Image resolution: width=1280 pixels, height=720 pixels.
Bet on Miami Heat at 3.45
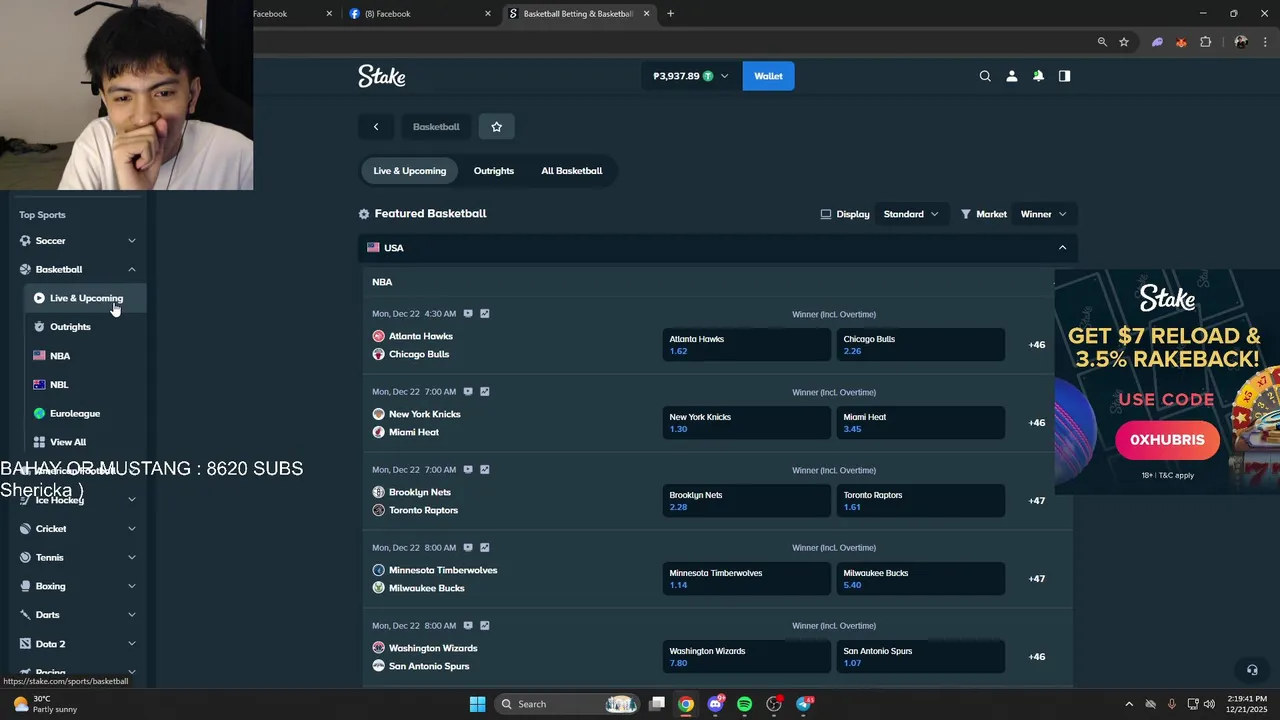click(920, 423)
